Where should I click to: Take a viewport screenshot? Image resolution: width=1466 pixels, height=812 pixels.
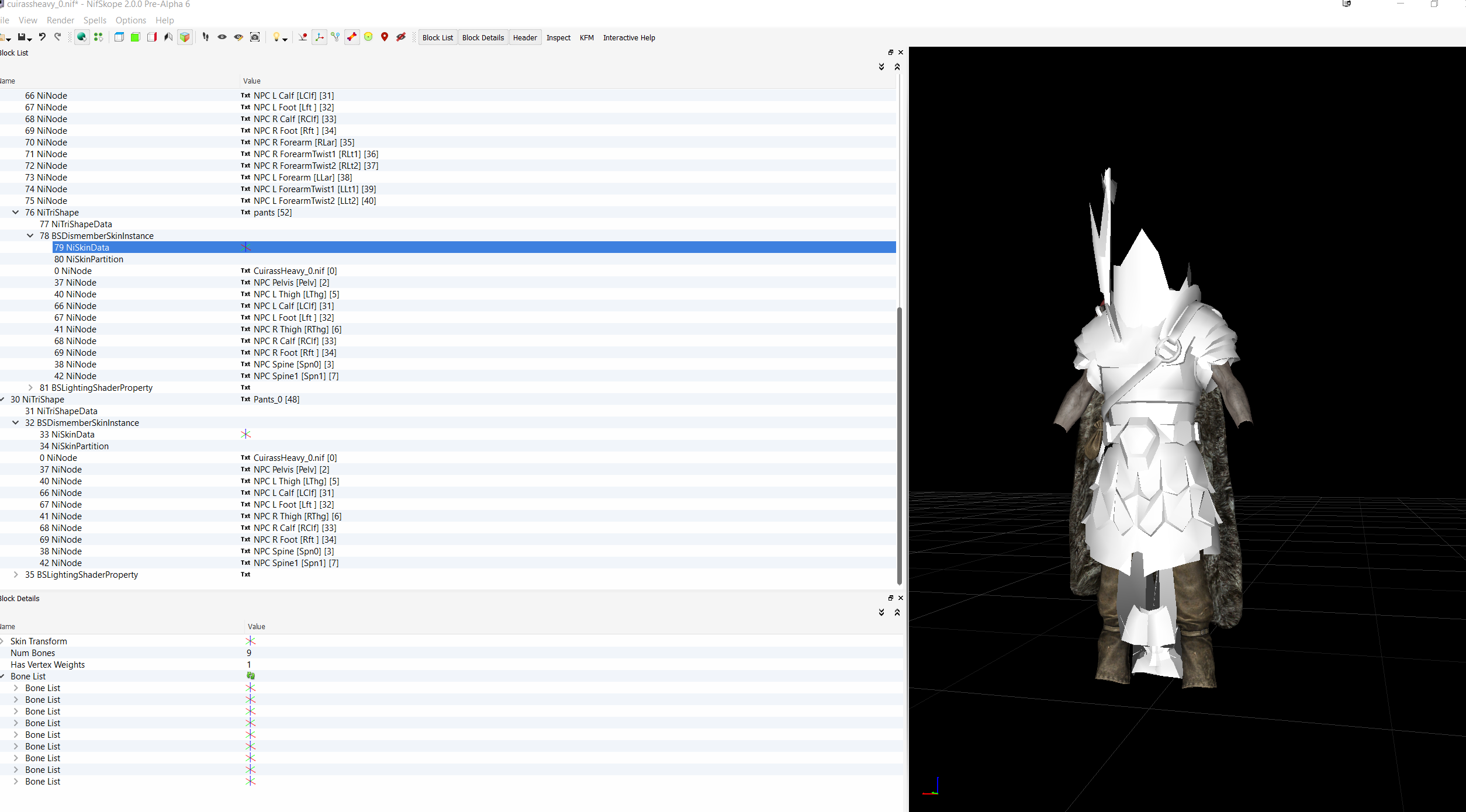pyautogui.click(x=255, y=37)
